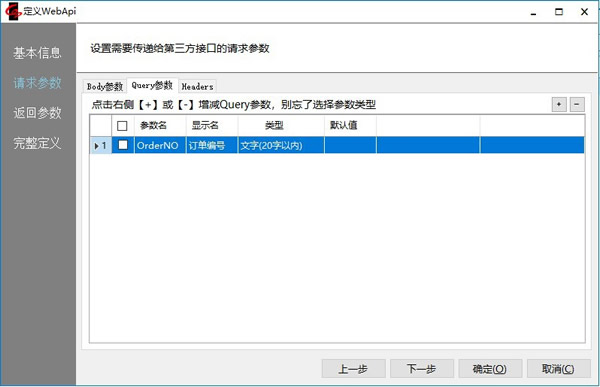The height and width of the screenshot is (387, 600).
Task: Toggle the header select-all checkbox
Action: (x=122, y=126)
